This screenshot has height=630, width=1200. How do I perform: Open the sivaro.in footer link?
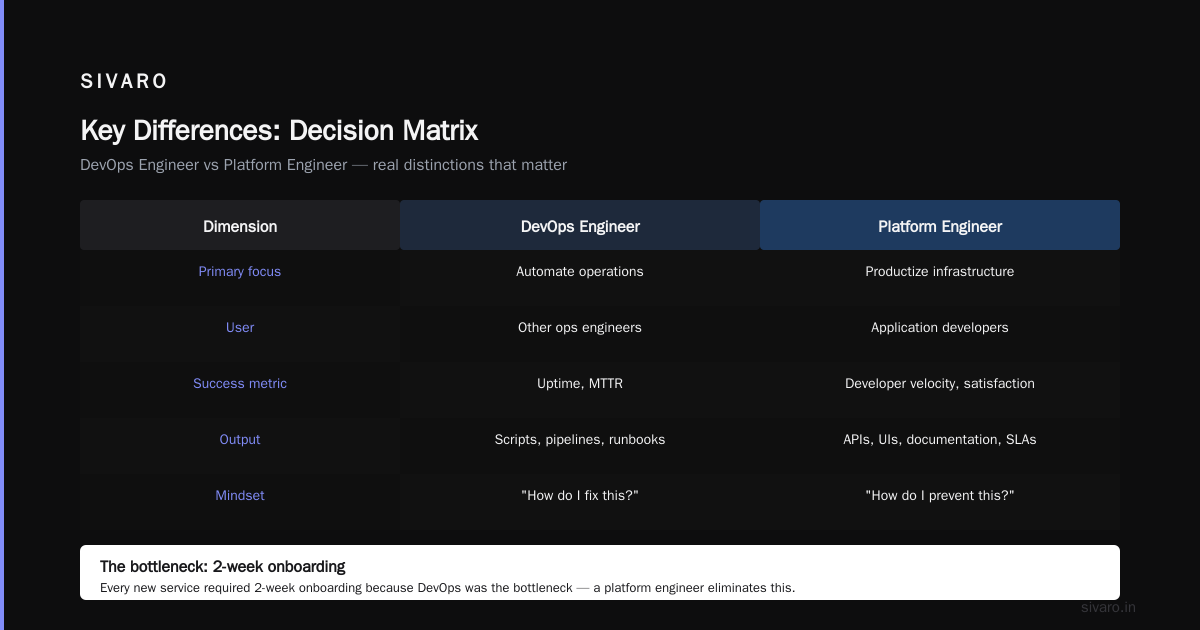(1109, 608)
